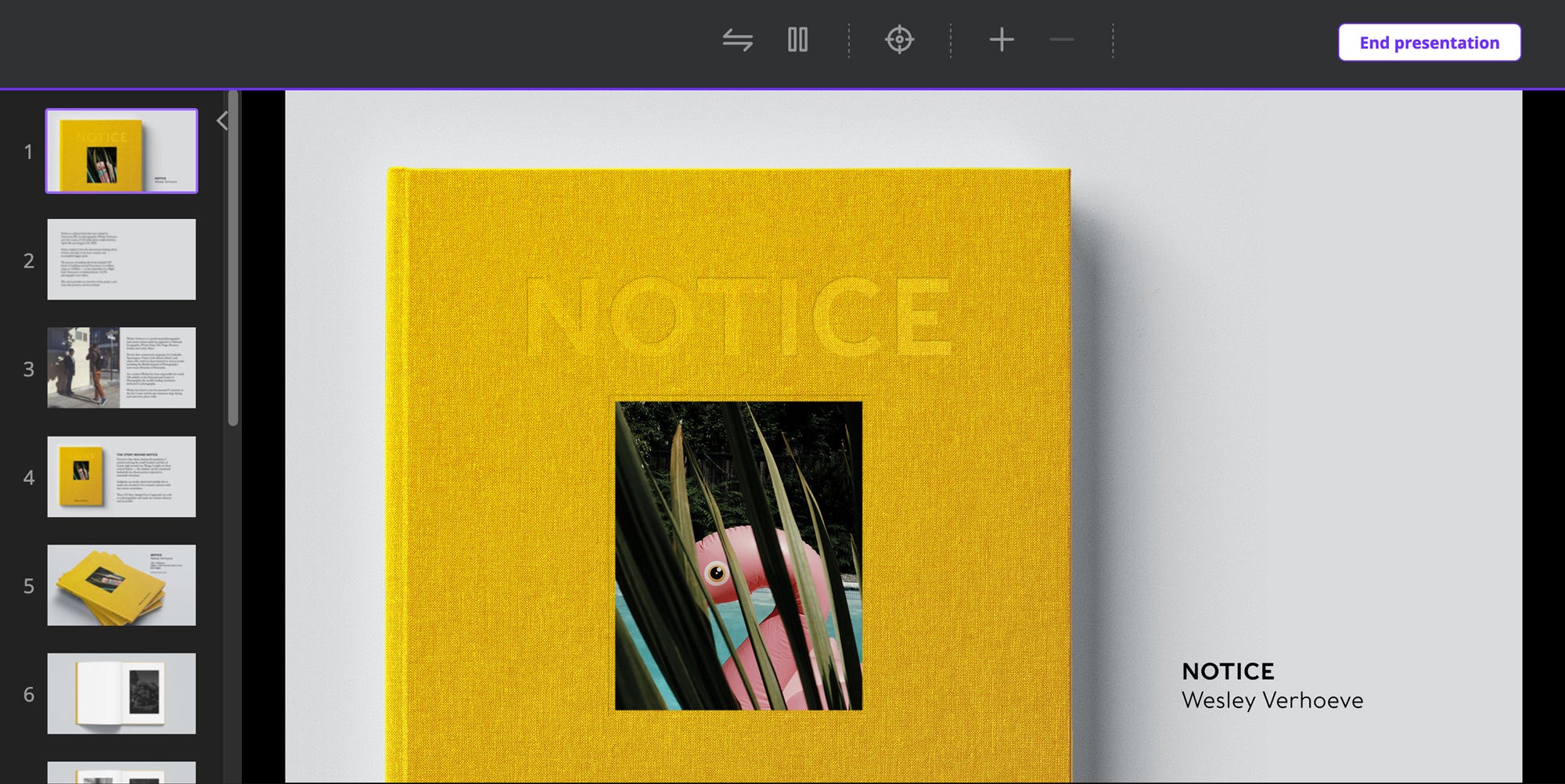Zoom in with the plus icon
This screenshot has height=784, width=1565.
[x=1002, y=40]
